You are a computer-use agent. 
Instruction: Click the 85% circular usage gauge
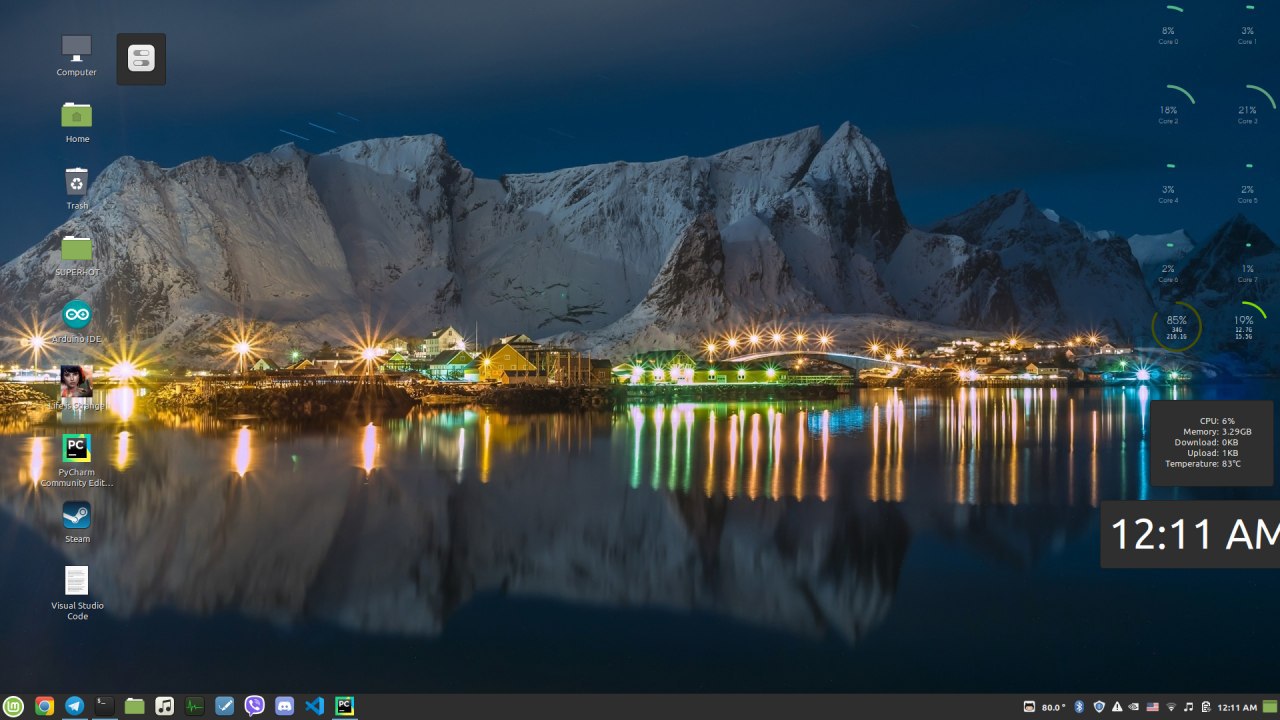(x=1176, y=327)
